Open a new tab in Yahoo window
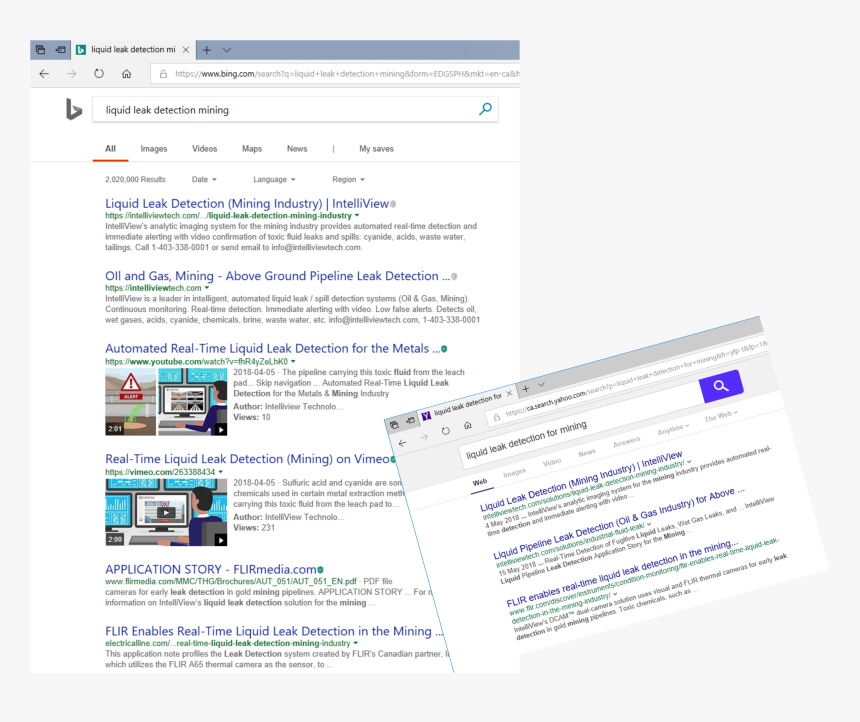The image size is (860, 722). click(x=525, y=389)
